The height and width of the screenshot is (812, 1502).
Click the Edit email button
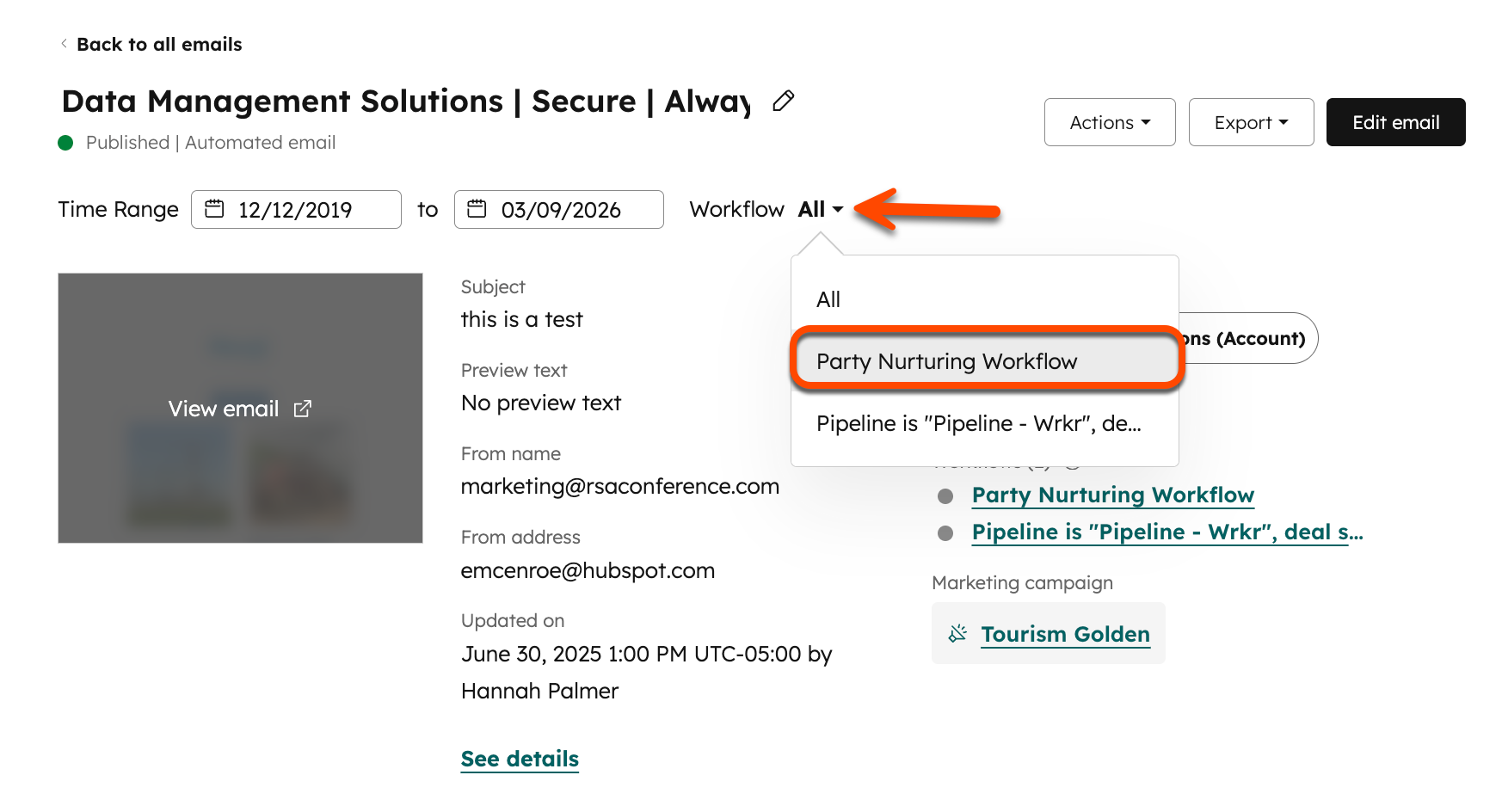pyautogui.click(x=1395, y=122)
